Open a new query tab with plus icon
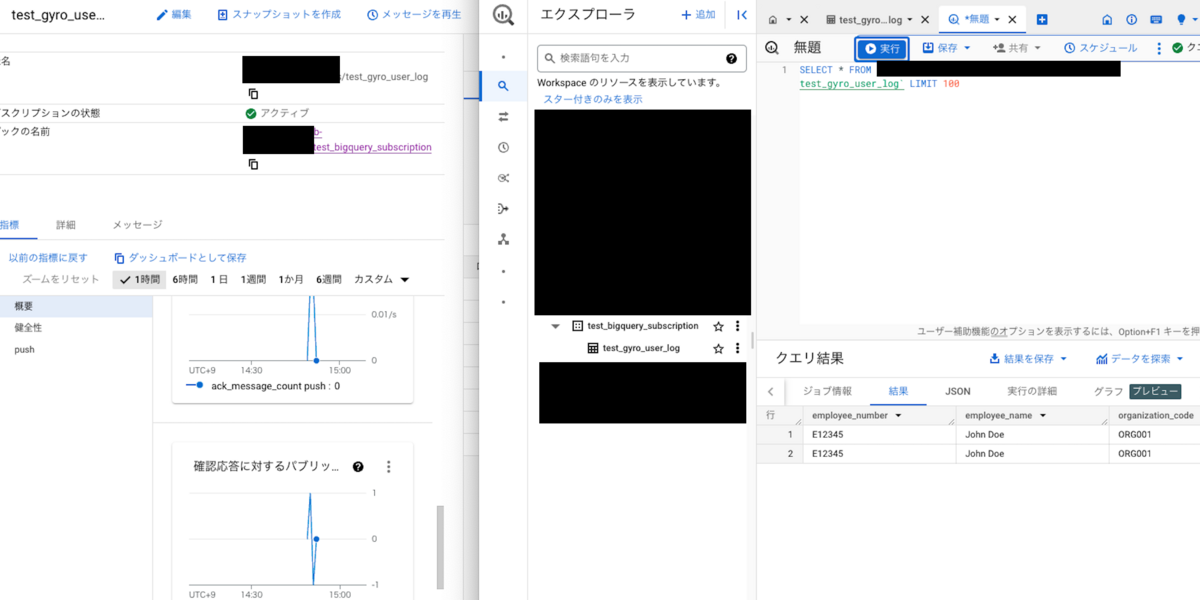This screenshot has width=1200, height=600. click(1042, 19)
